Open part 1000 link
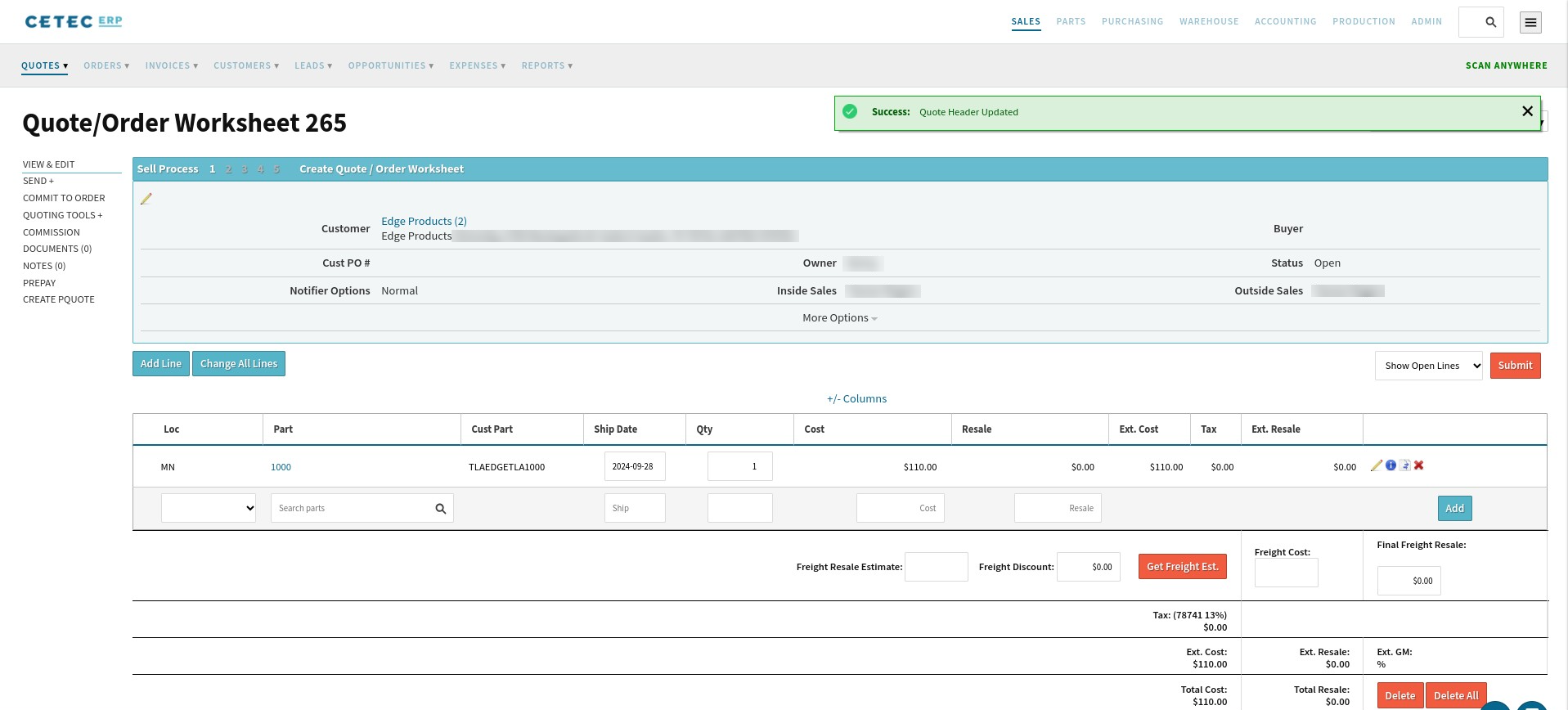 pos(281,467)
